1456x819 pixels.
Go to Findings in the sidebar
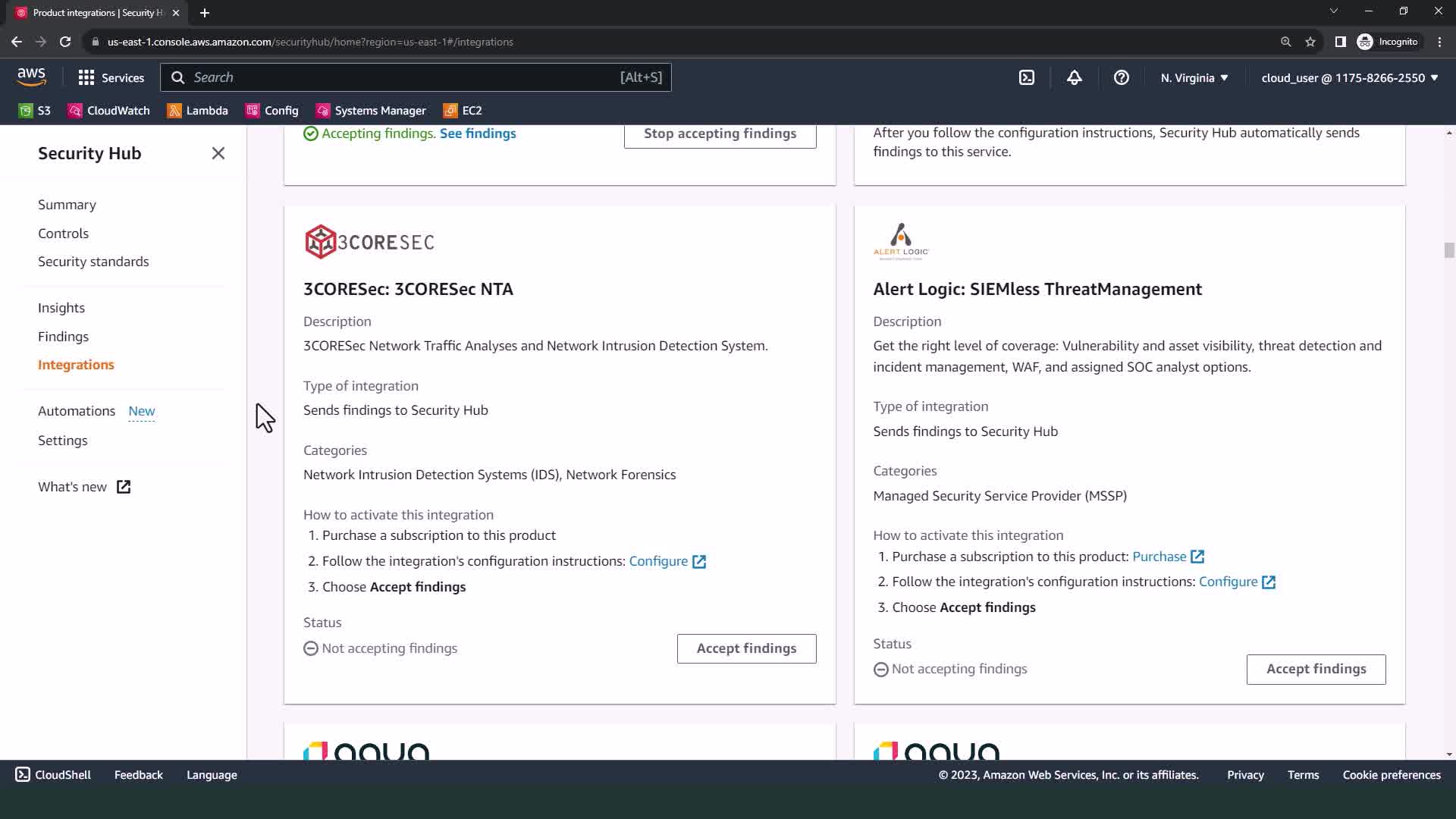[63, 337]
